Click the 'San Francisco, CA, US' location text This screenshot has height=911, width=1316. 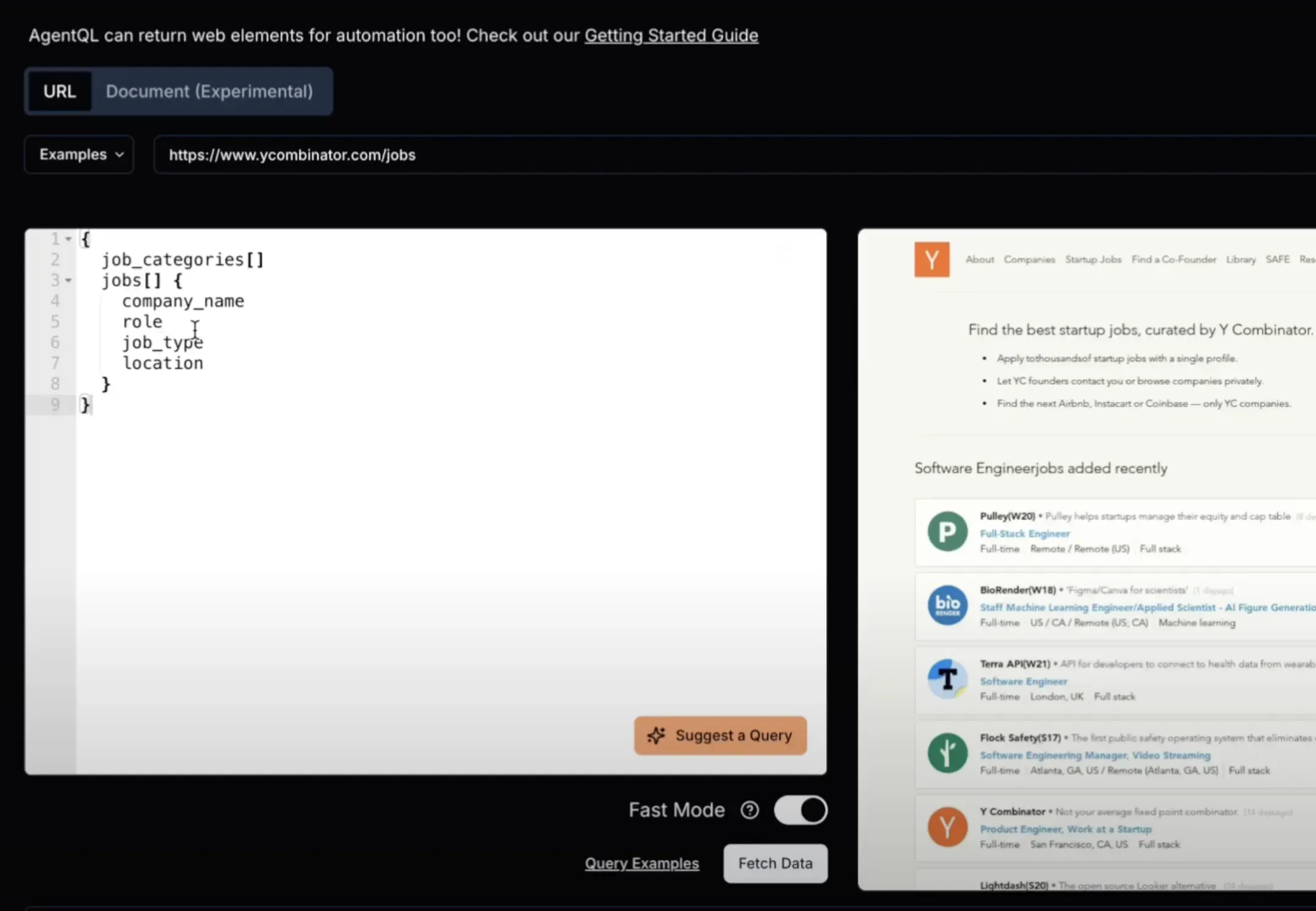point(1079,845)
